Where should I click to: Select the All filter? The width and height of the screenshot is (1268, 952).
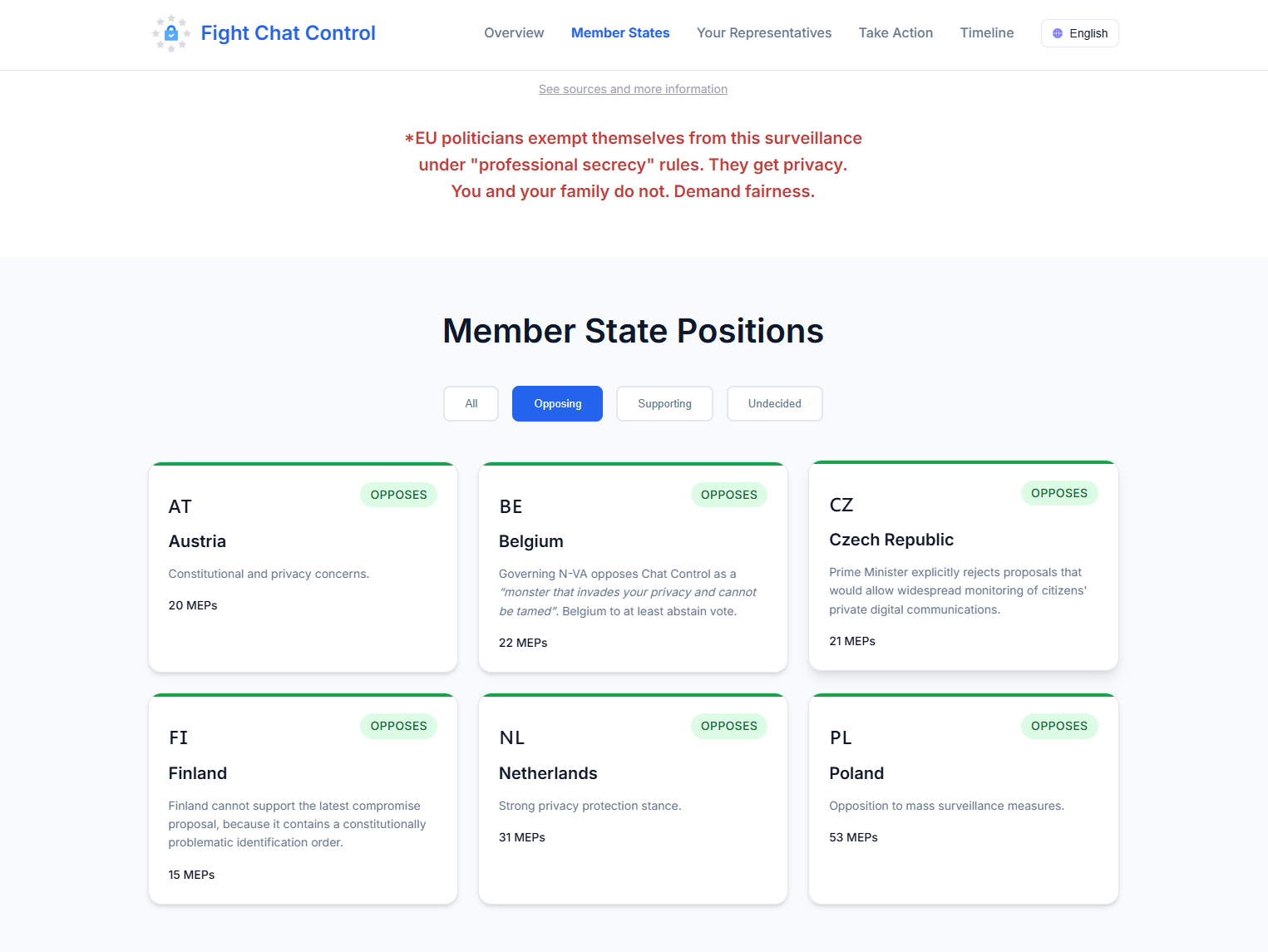click(471, 404)
